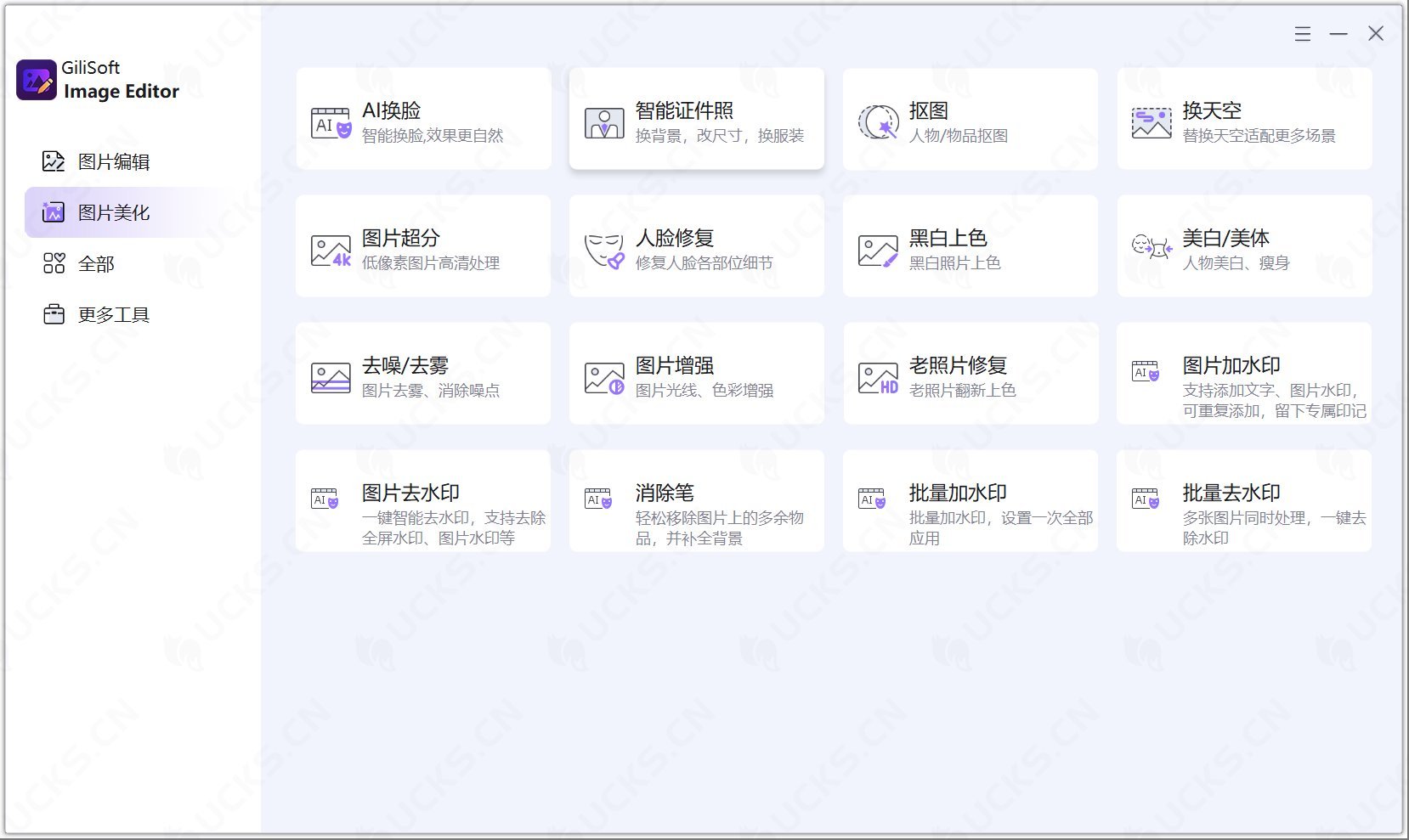Open the 美白/美体 tool title
Screen dimensions: 1409x840
pos(1226,238)
